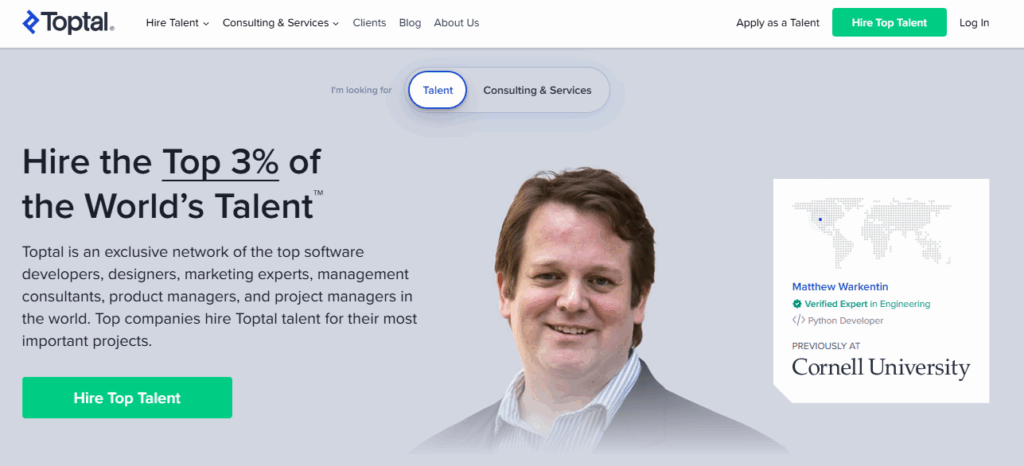
Task: Click the underlined Top 3% headline link
Action: (221, 162)
